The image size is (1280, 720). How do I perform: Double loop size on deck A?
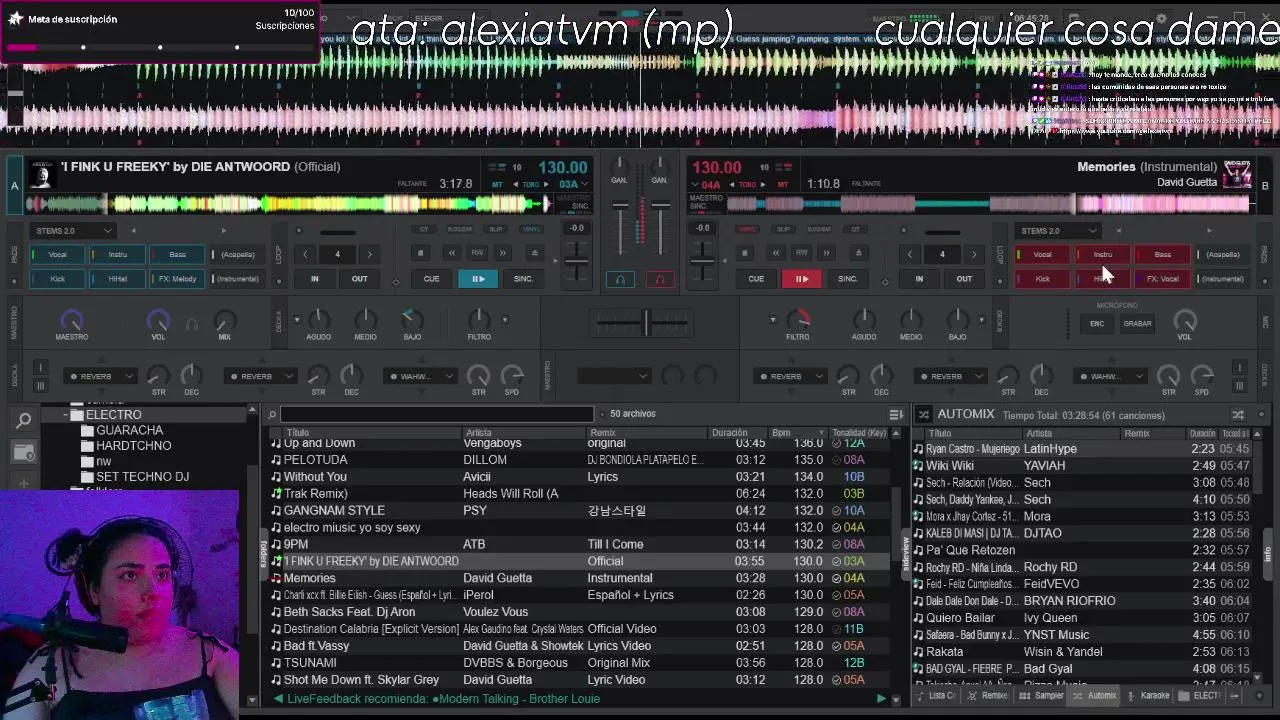coord(369,255)
